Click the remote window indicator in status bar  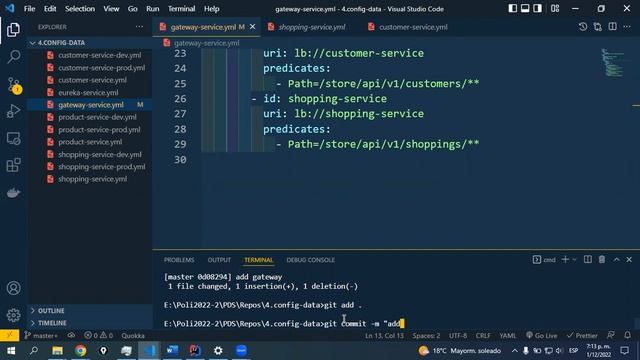pos(9,336)
